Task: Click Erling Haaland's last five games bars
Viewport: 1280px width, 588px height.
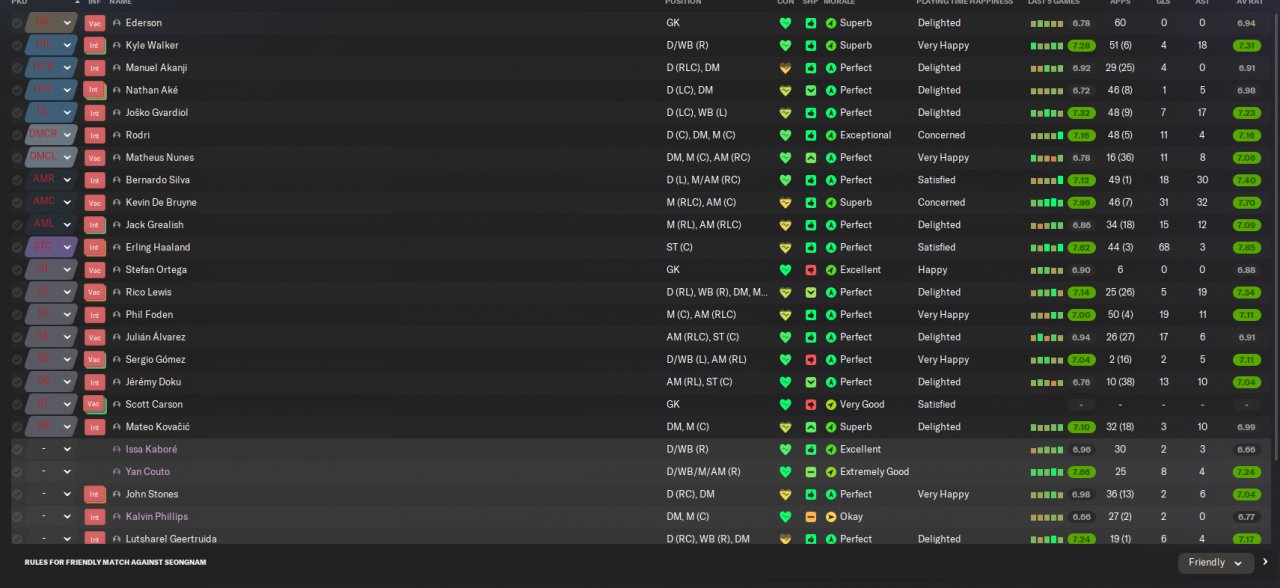Action: [x=1047, y=247]
